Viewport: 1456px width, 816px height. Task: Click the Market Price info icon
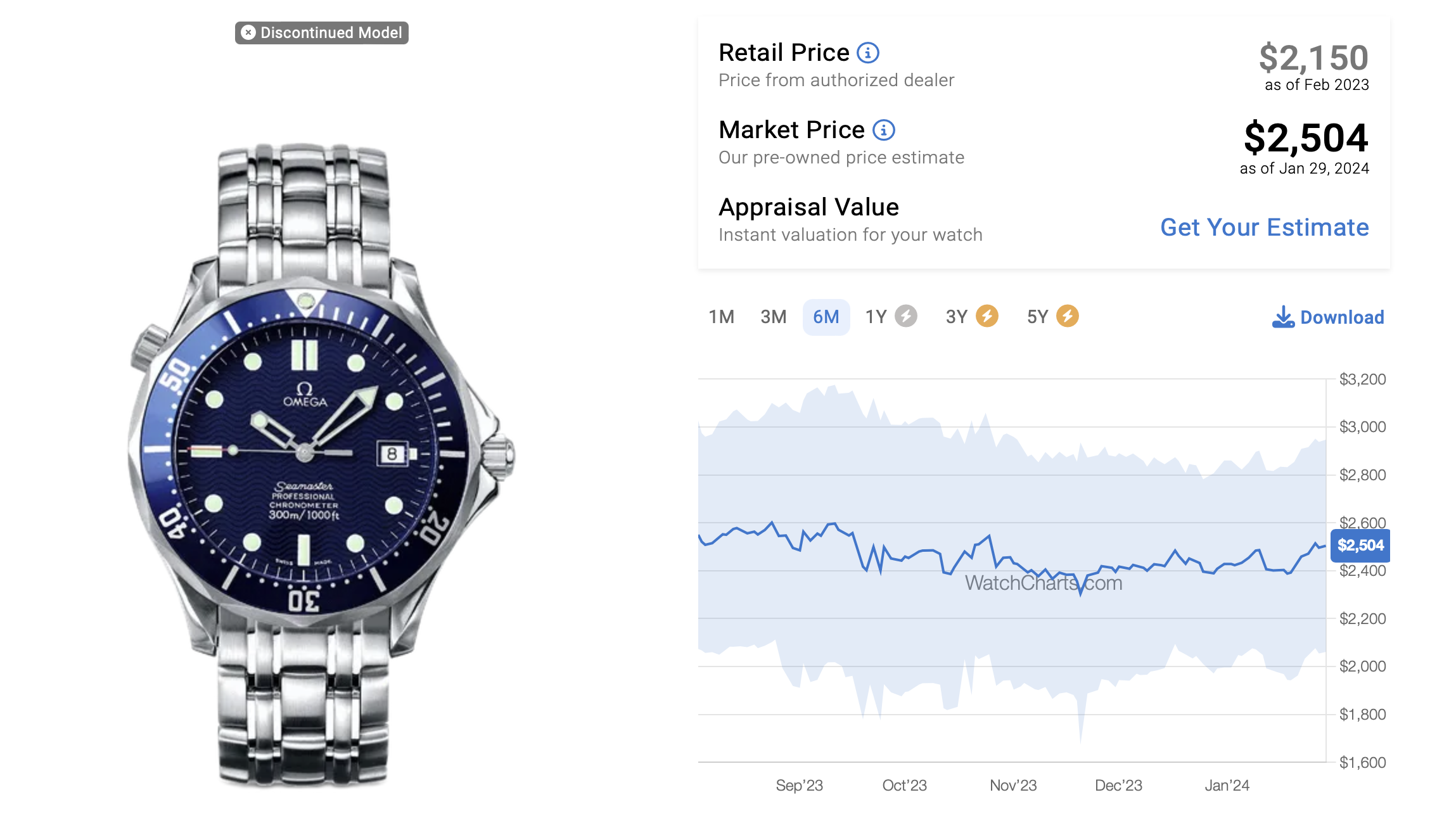pos(883,130)
